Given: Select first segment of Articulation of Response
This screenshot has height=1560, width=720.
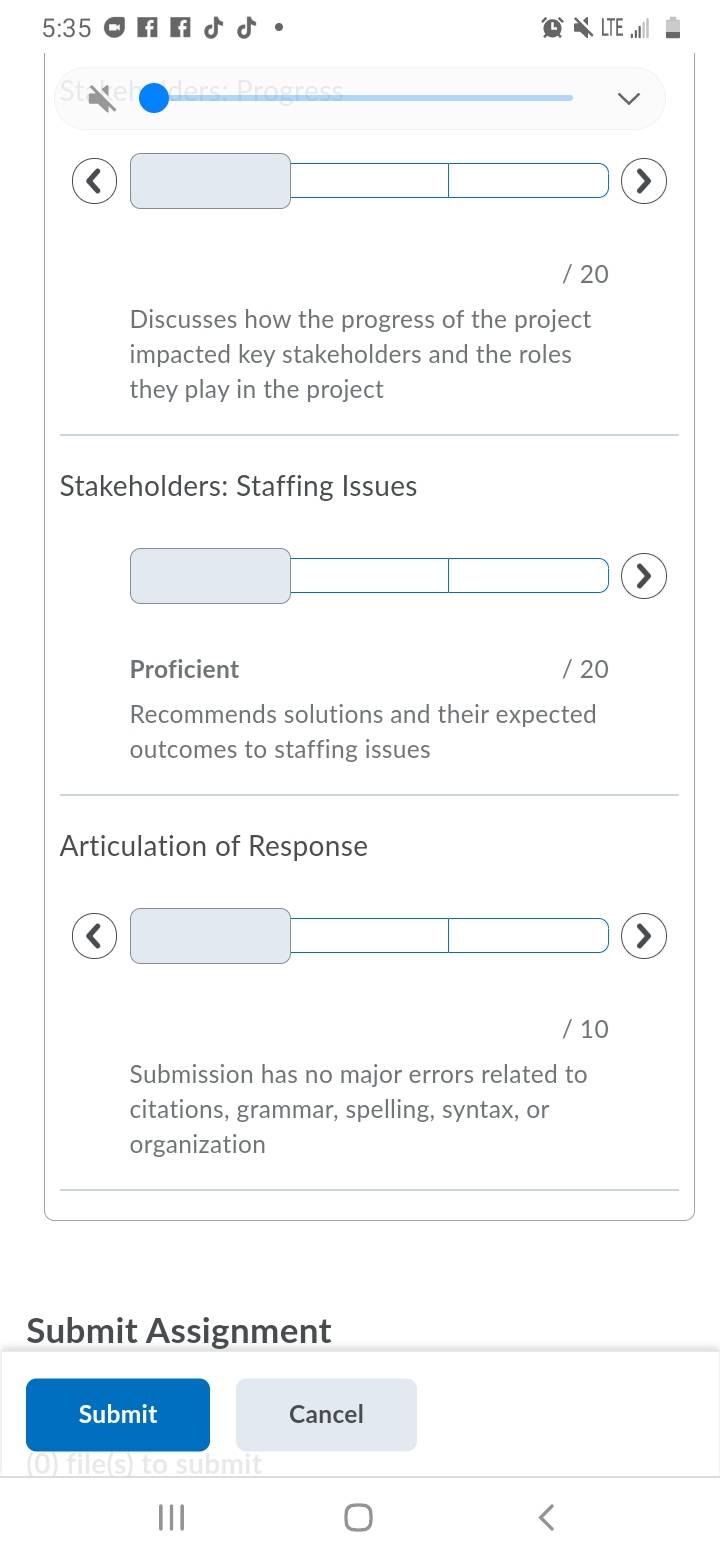Looking at the screenshot, I should [210, 936].
